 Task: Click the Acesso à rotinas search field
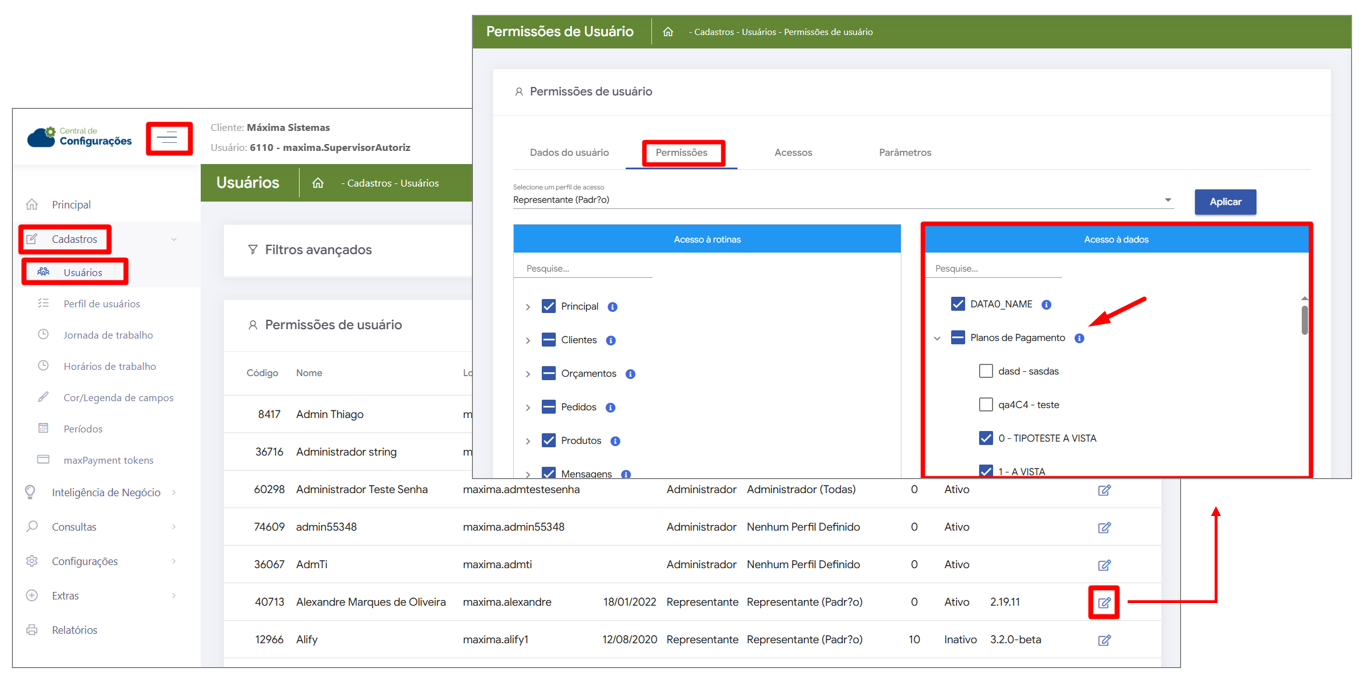pyautogui.click(x=583, y=268)
